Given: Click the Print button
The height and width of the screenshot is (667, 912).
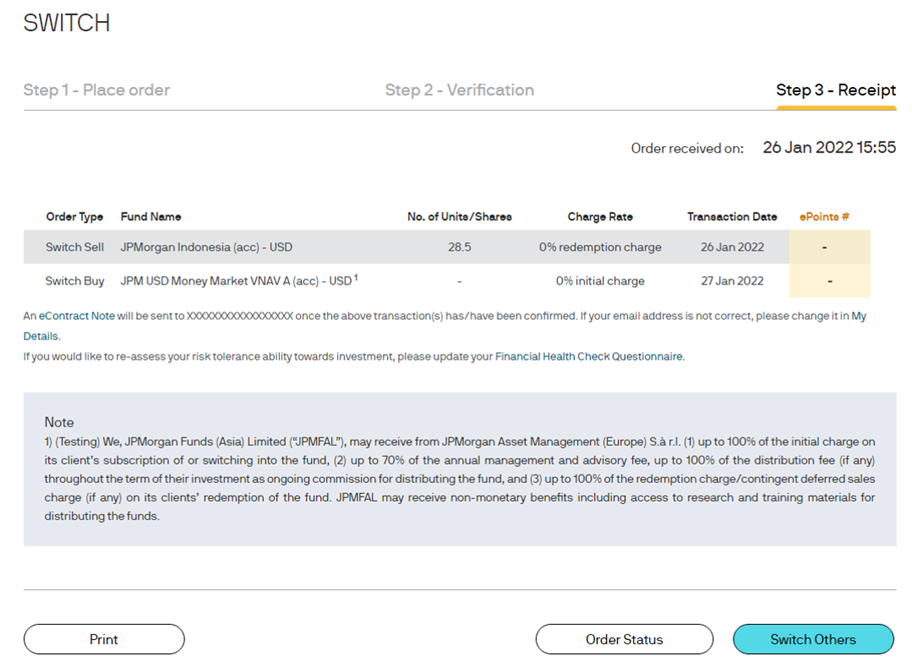Looking at the screenshot, I should 104,639.
